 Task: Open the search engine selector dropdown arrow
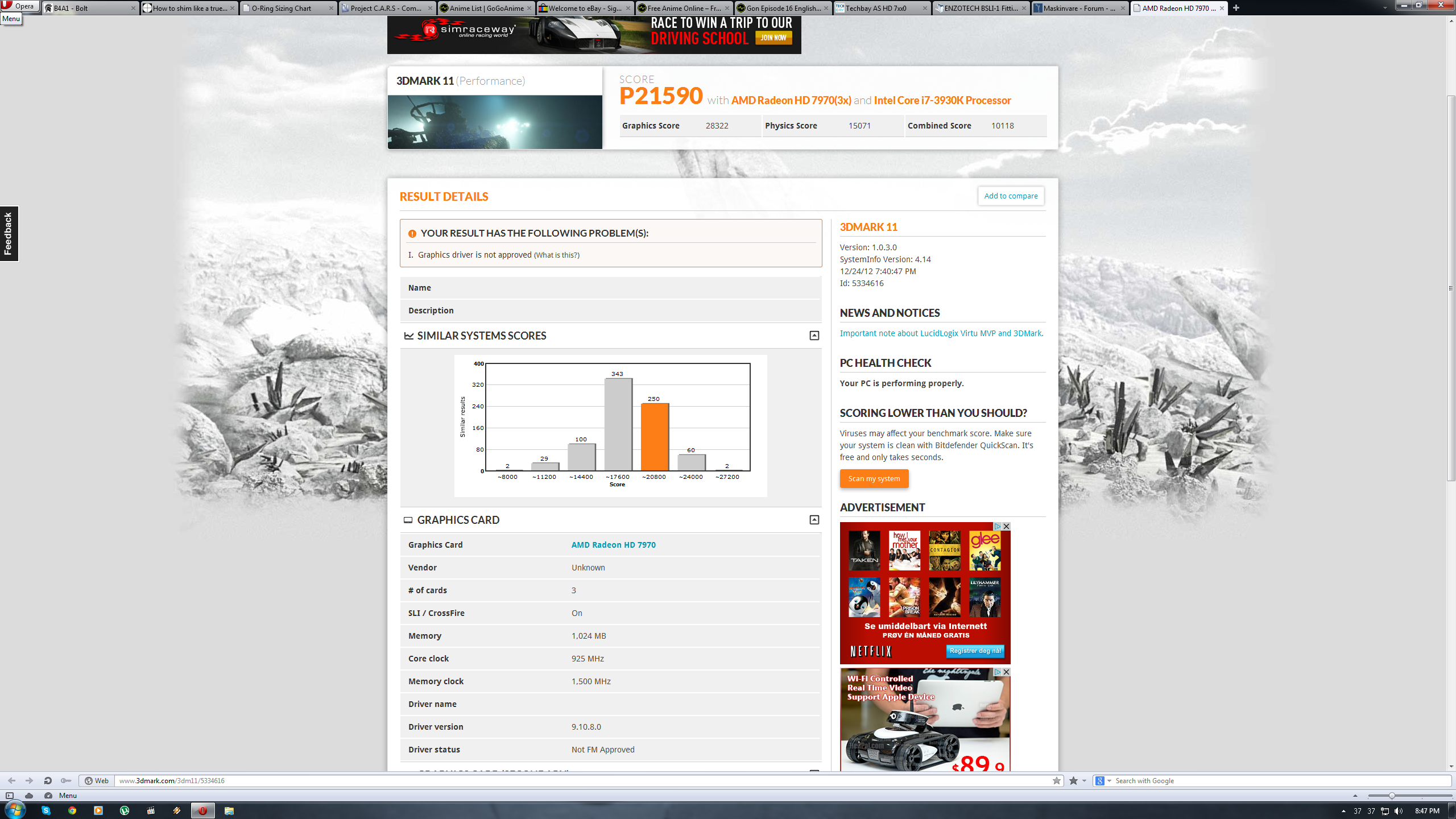[1109, 781]
